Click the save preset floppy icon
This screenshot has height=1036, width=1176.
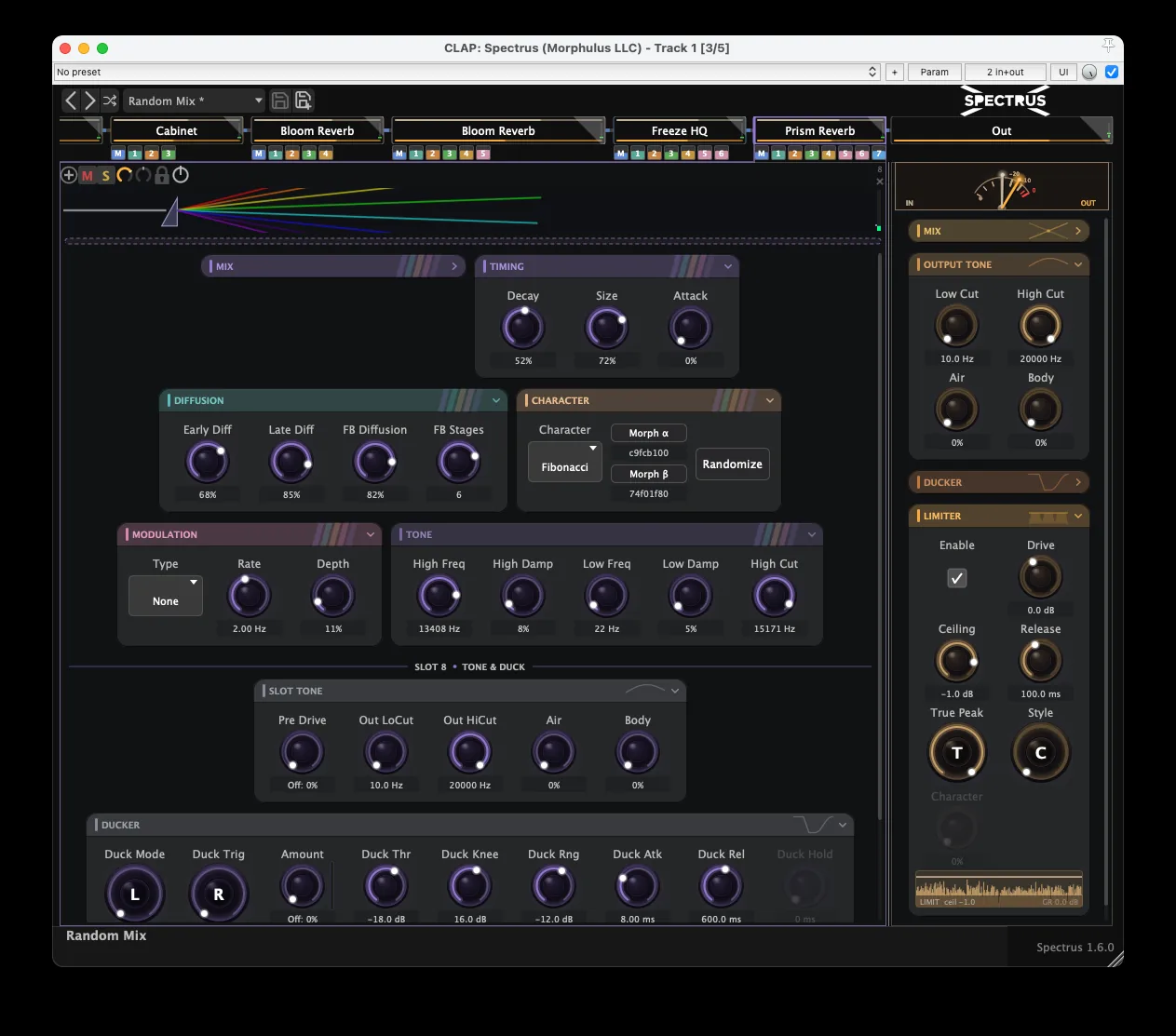click(x=279, y=101)
